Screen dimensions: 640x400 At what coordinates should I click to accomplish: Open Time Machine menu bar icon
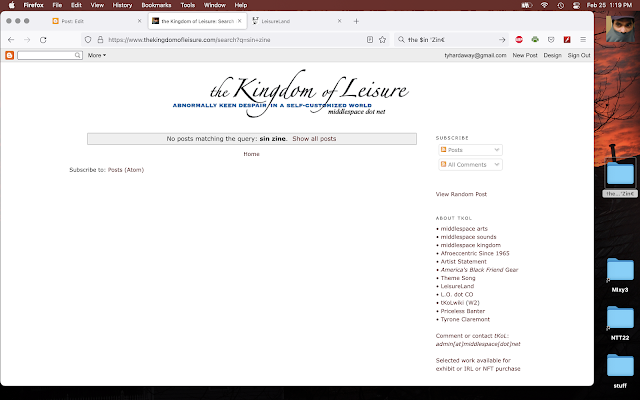tap(561, 5)
